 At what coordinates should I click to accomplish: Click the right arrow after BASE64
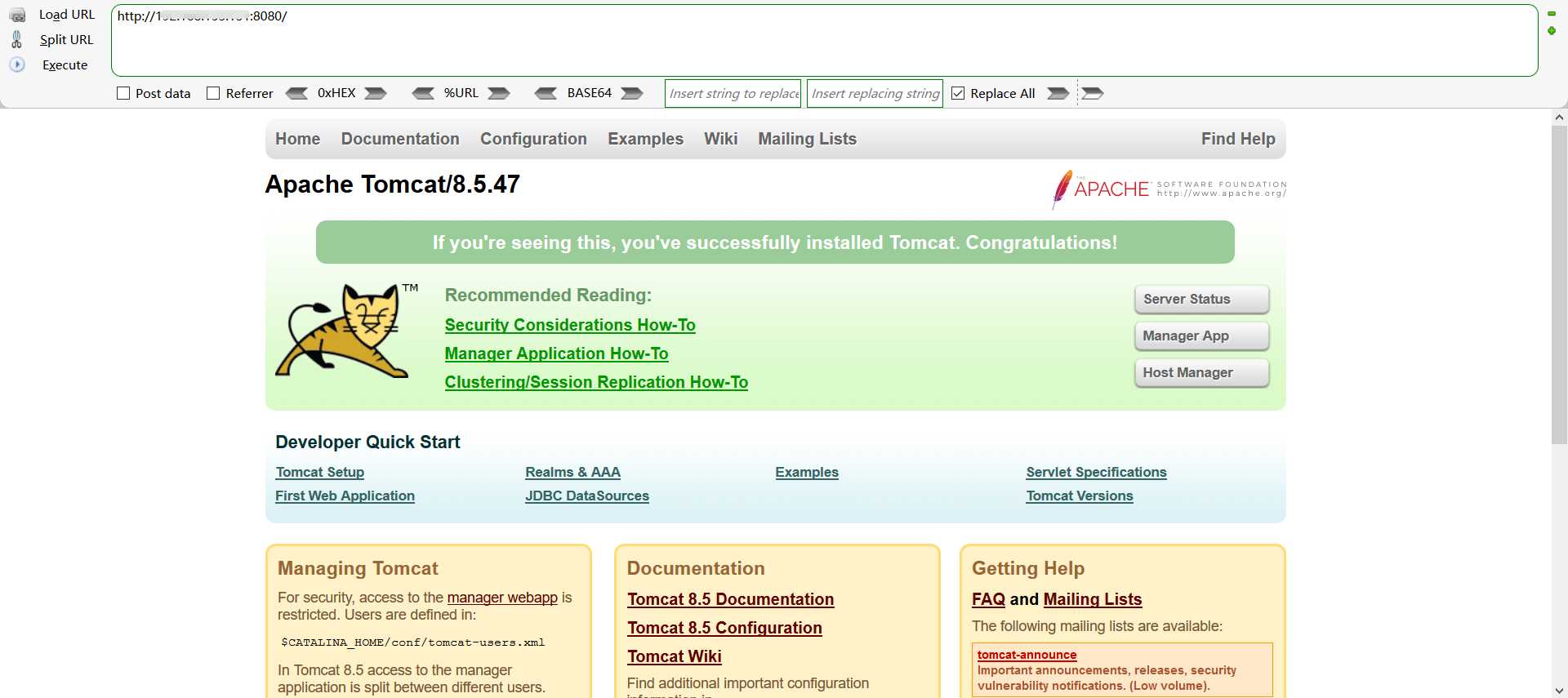coord(632,93)
